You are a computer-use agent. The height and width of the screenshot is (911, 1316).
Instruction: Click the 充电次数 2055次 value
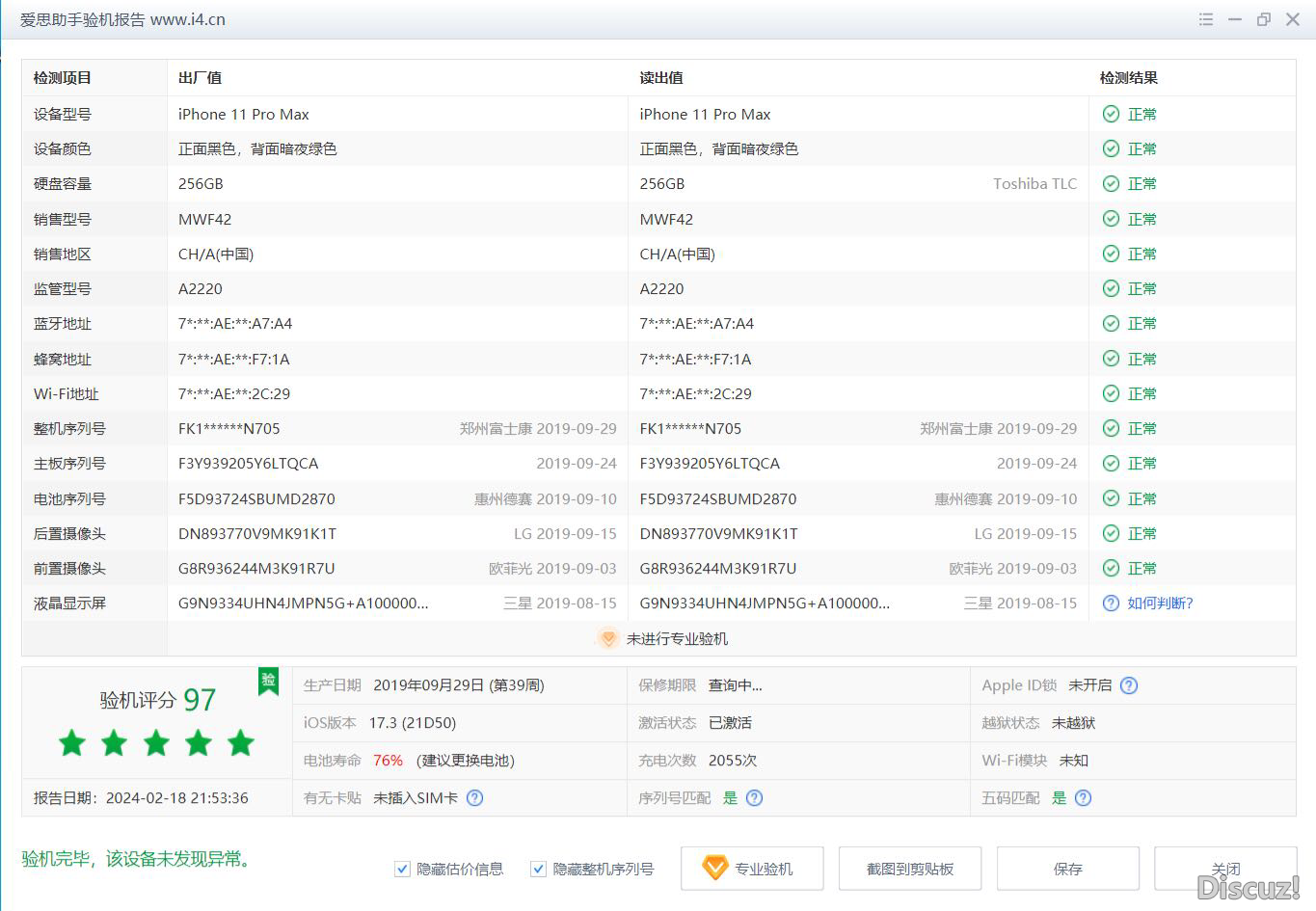pyautogui.click(x=732, y=760)
